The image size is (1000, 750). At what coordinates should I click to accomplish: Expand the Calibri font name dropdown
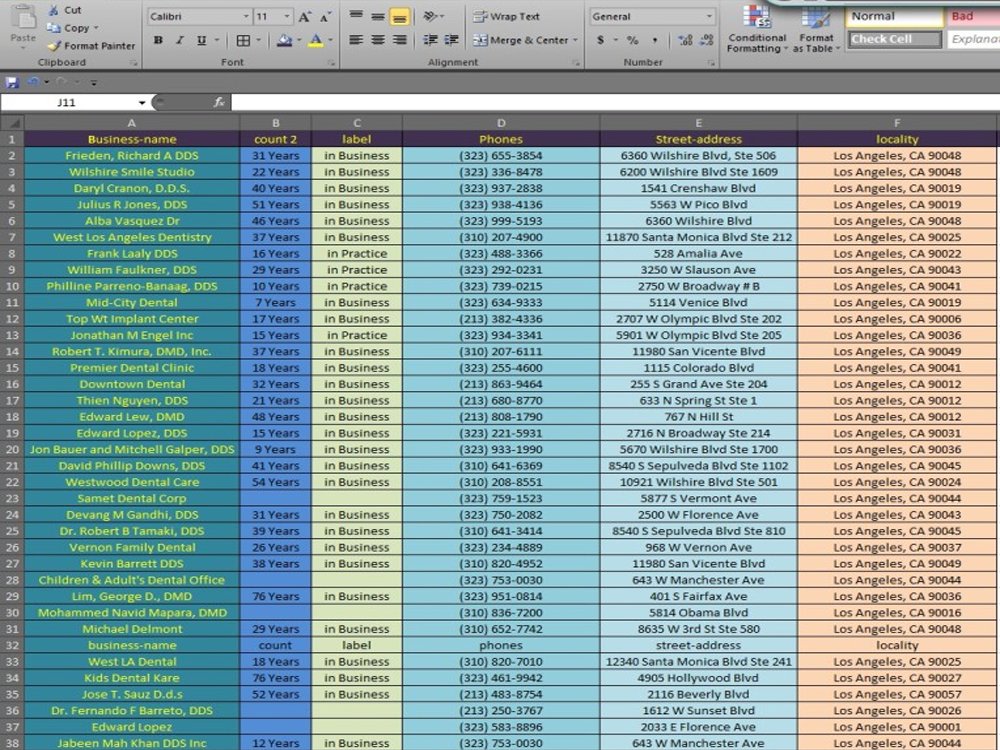point(246,17)
